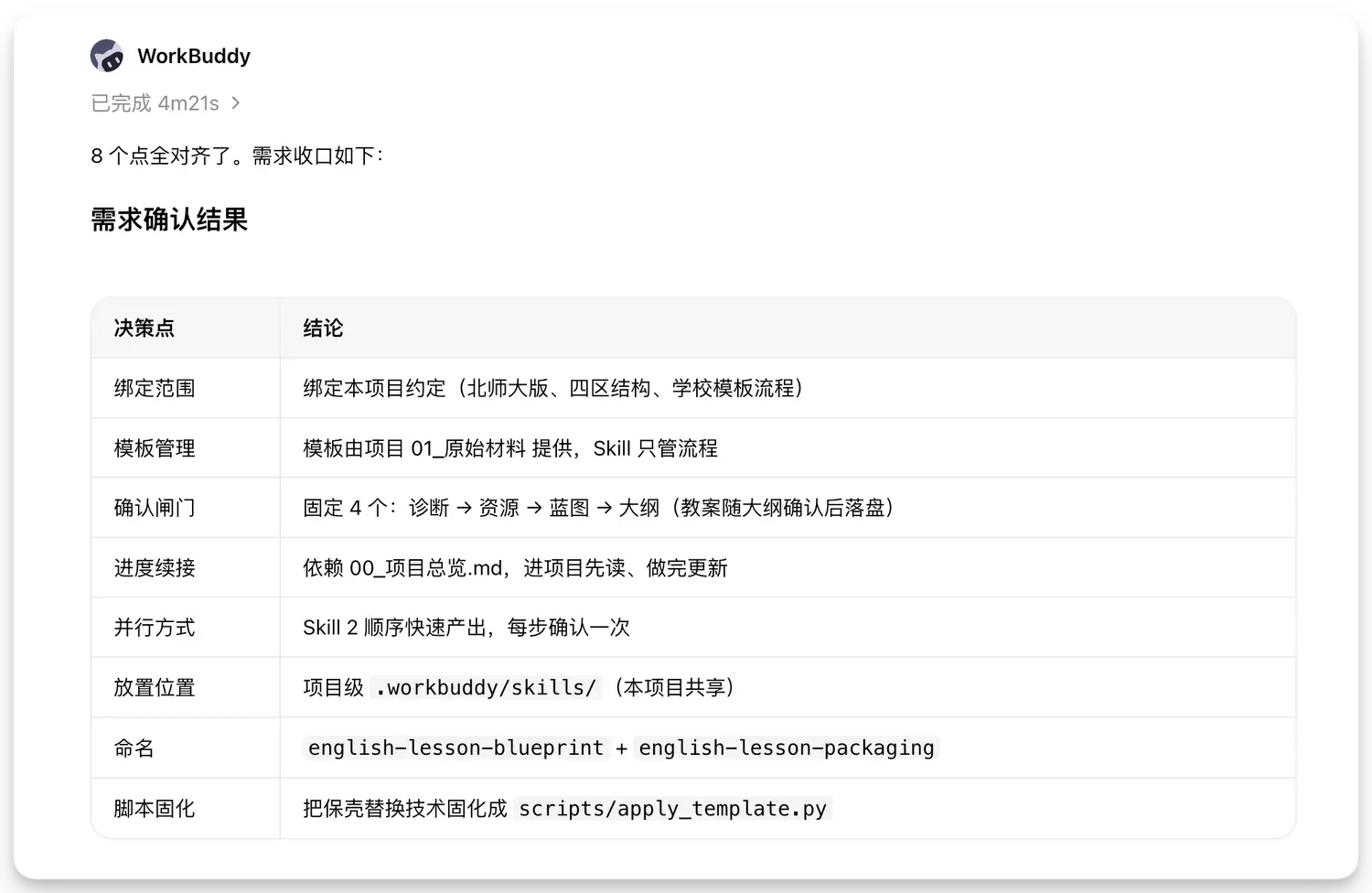
Task: Expand the 已完成 4m21s chevron
Action: pyautogui.click(x=236, y=103)
